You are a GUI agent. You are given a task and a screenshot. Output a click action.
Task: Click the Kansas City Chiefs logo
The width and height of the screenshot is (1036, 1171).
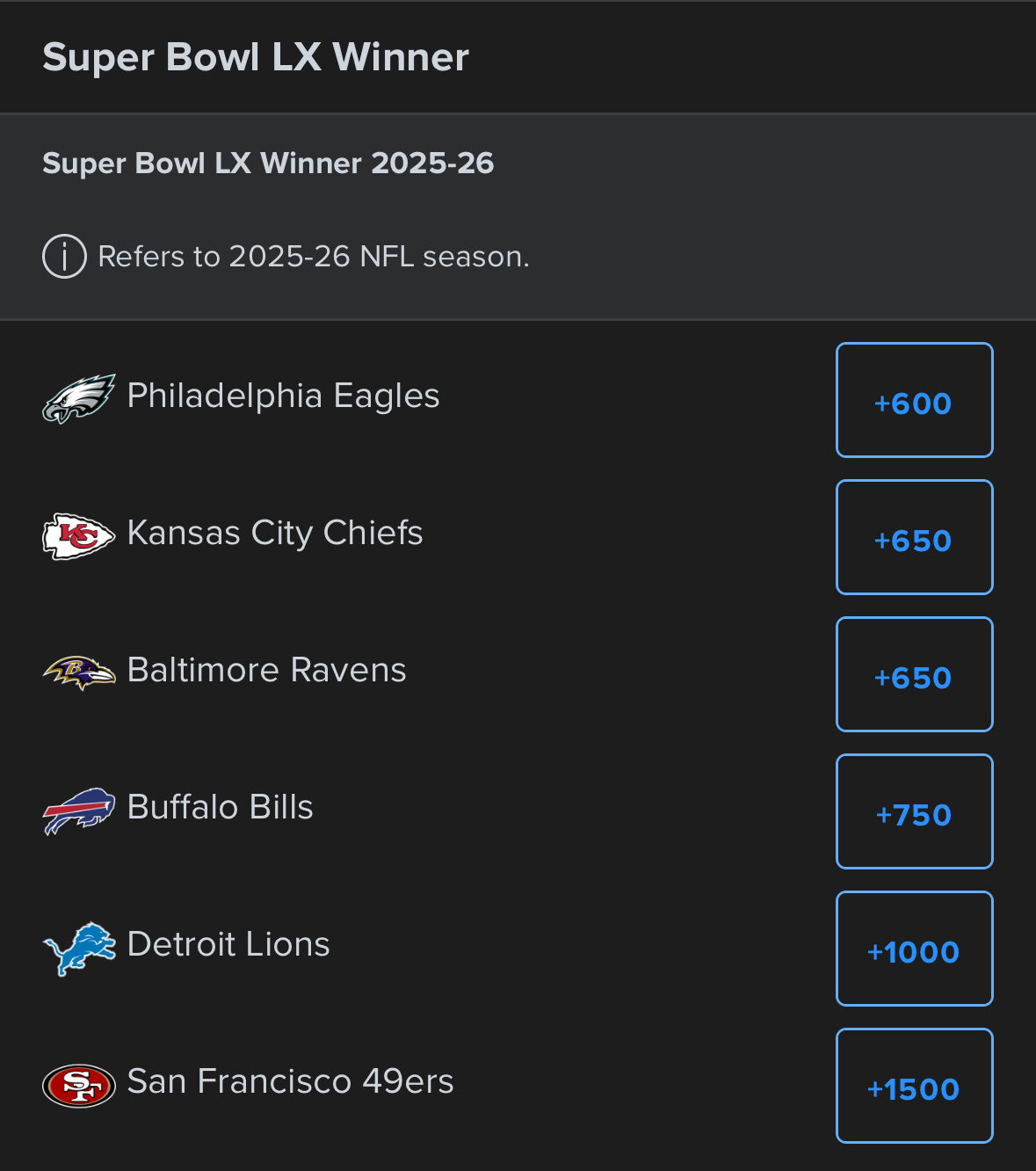coord(79,535)
